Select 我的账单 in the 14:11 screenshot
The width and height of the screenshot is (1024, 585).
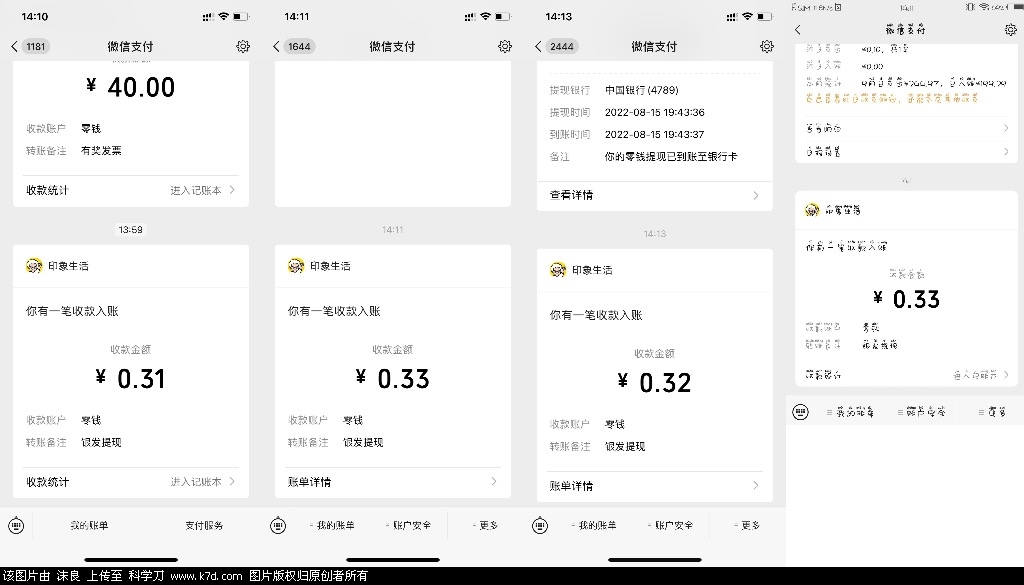(x=332, y=525)
